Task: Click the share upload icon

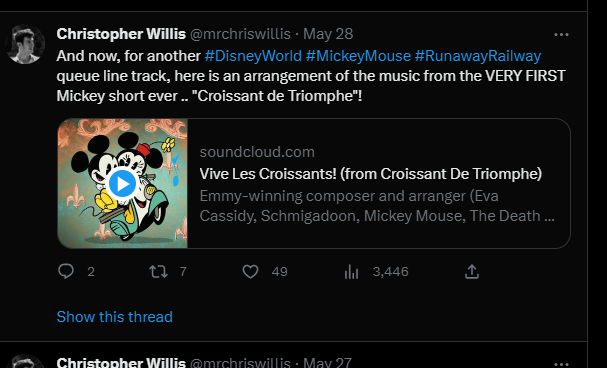Action: (x=472, y=272)
